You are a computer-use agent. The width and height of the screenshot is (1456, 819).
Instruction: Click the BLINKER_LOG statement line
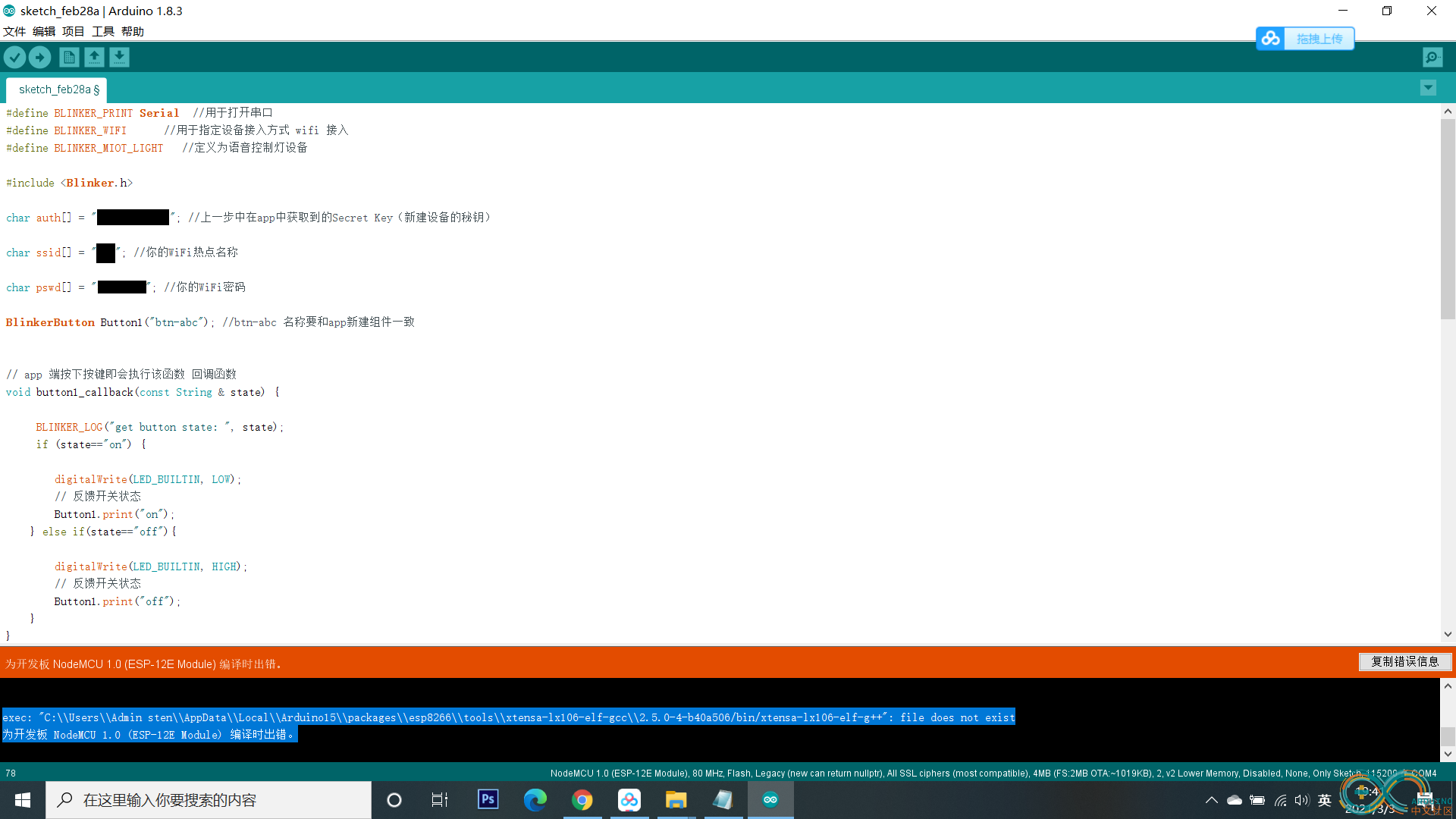[160, 427]
